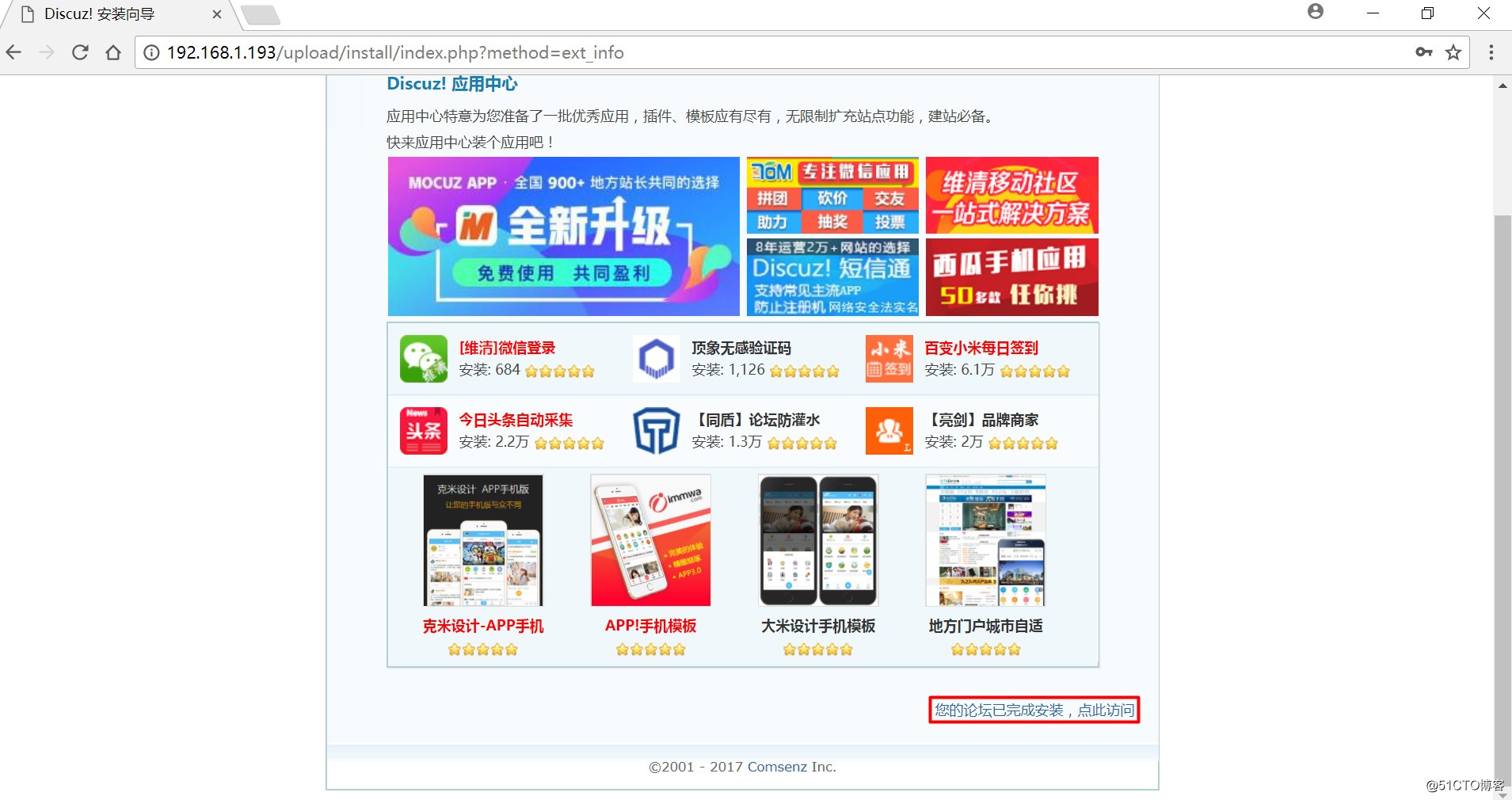The width and height of the screenshot is (1512, 800).
Task: Open the 大米设计手机模板 title link
Action: click(818, 626)
